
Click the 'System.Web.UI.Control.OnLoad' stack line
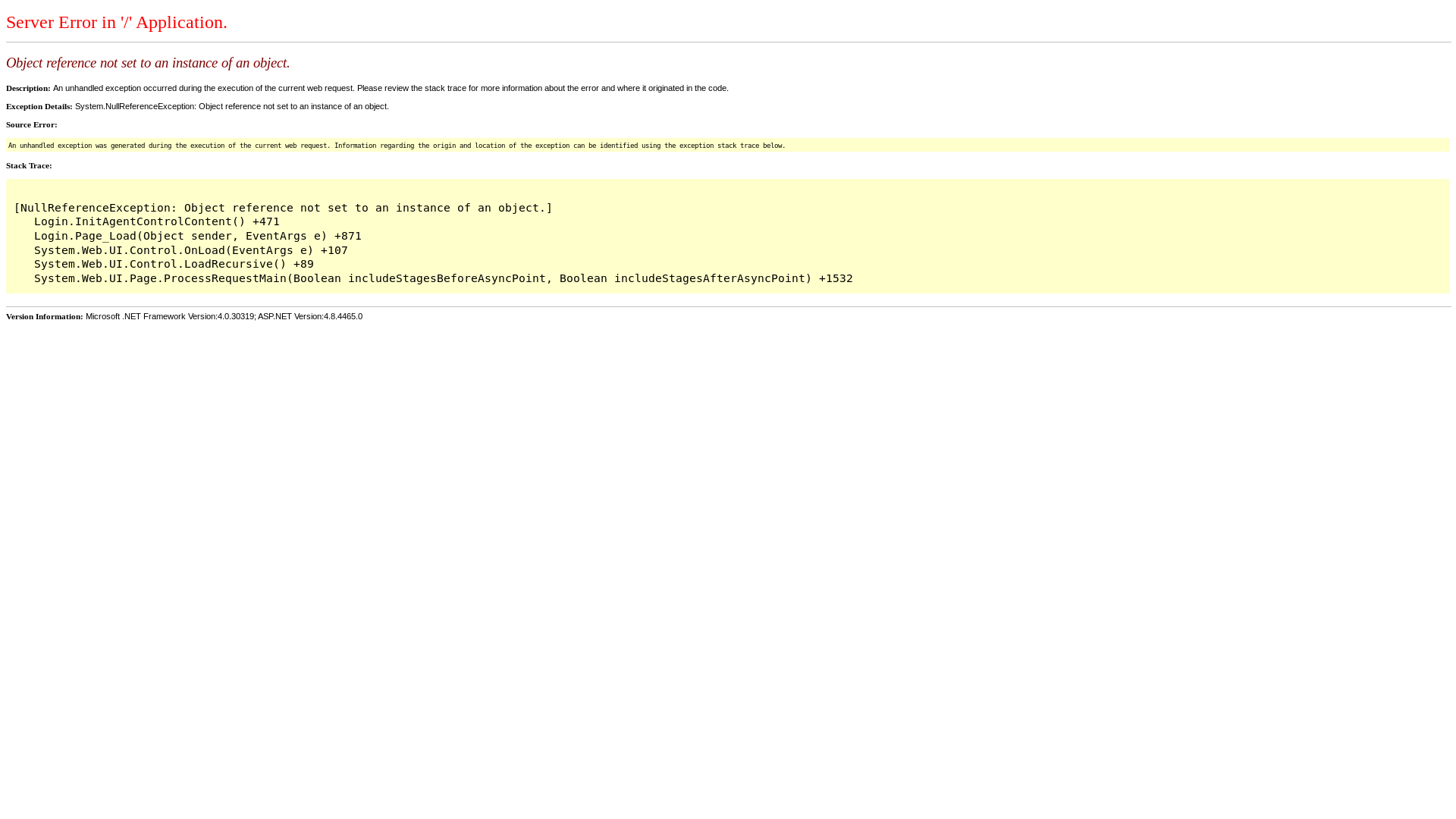pos(191,250)
